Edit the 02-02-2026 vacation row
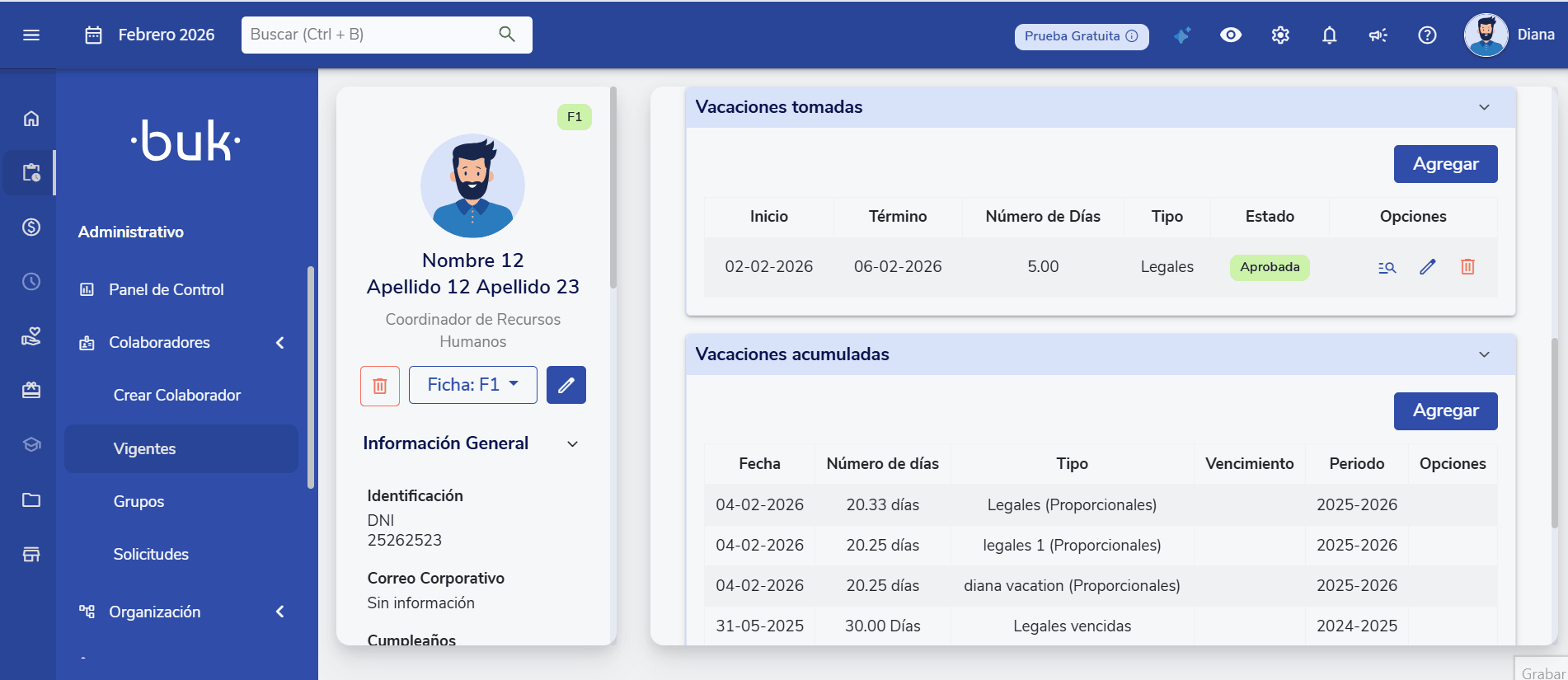This screenshot has height=680, width=1568. pyautogui.click(x=1428, y=266)
